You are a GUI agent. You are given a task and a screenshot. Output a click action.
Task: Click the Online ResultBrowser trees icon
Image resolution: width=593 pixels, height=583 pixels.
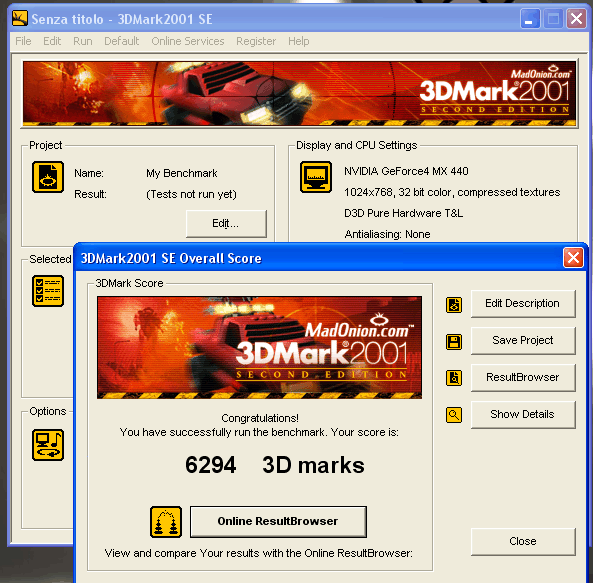[166, 522]
